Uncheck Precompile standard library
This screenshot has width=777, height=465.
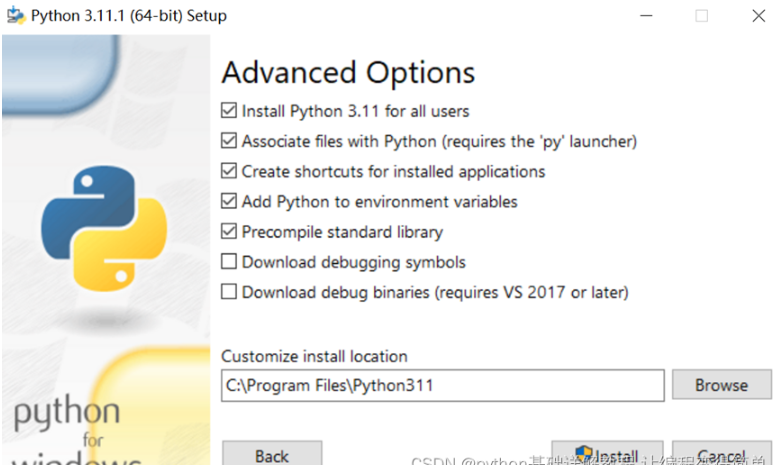point(228,232)
